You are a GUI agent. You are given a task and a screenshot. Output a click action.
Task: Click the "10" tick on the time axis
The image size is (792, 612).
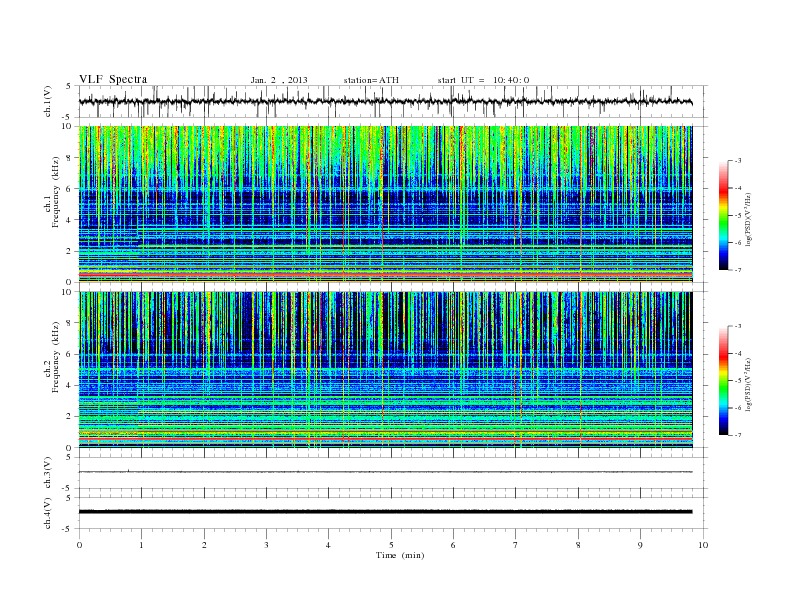pyautogui.click(x=703, y=545)
